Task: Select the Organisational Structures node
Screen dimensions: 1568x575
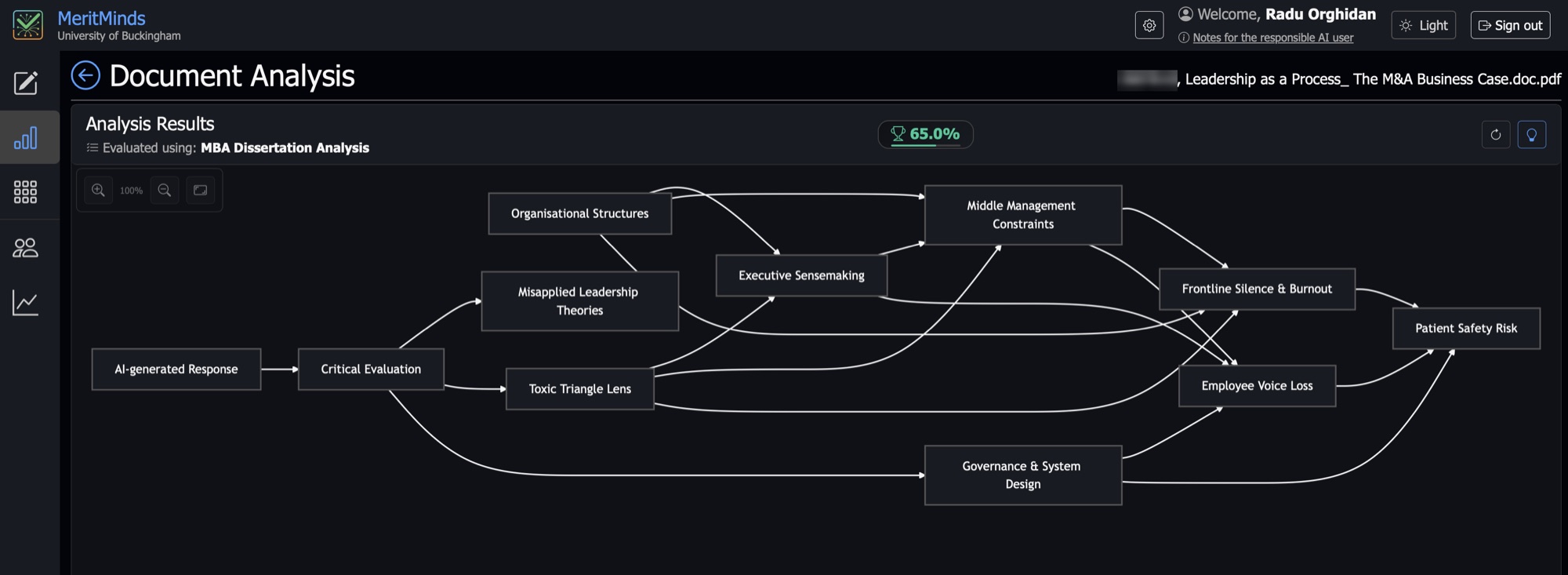Action: tap(580, 213)
